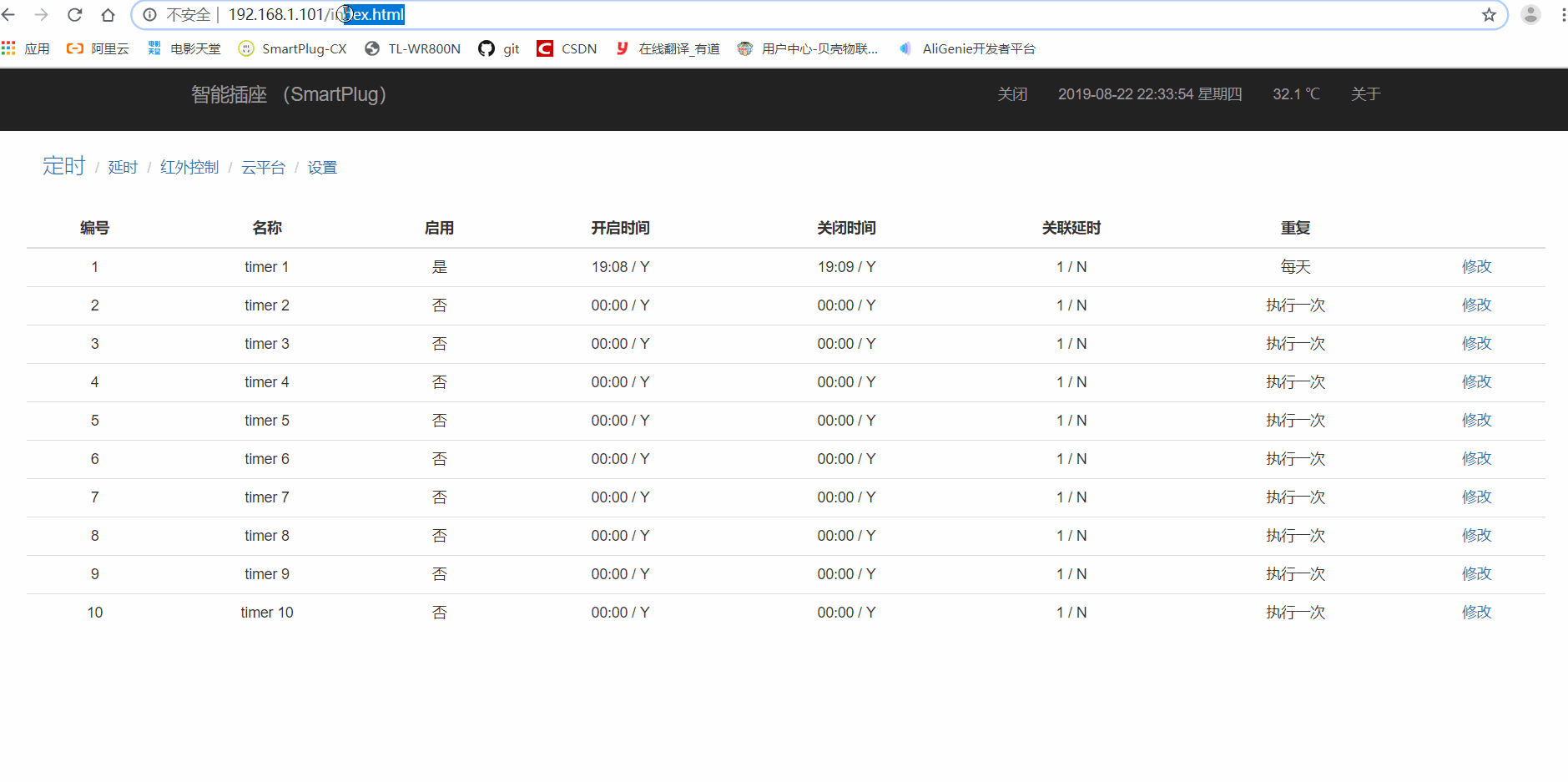Click the 是 enabled value for timer 1
Image resolution: width=1568 pixels, height=782 pixels.
tap(439, 267)
